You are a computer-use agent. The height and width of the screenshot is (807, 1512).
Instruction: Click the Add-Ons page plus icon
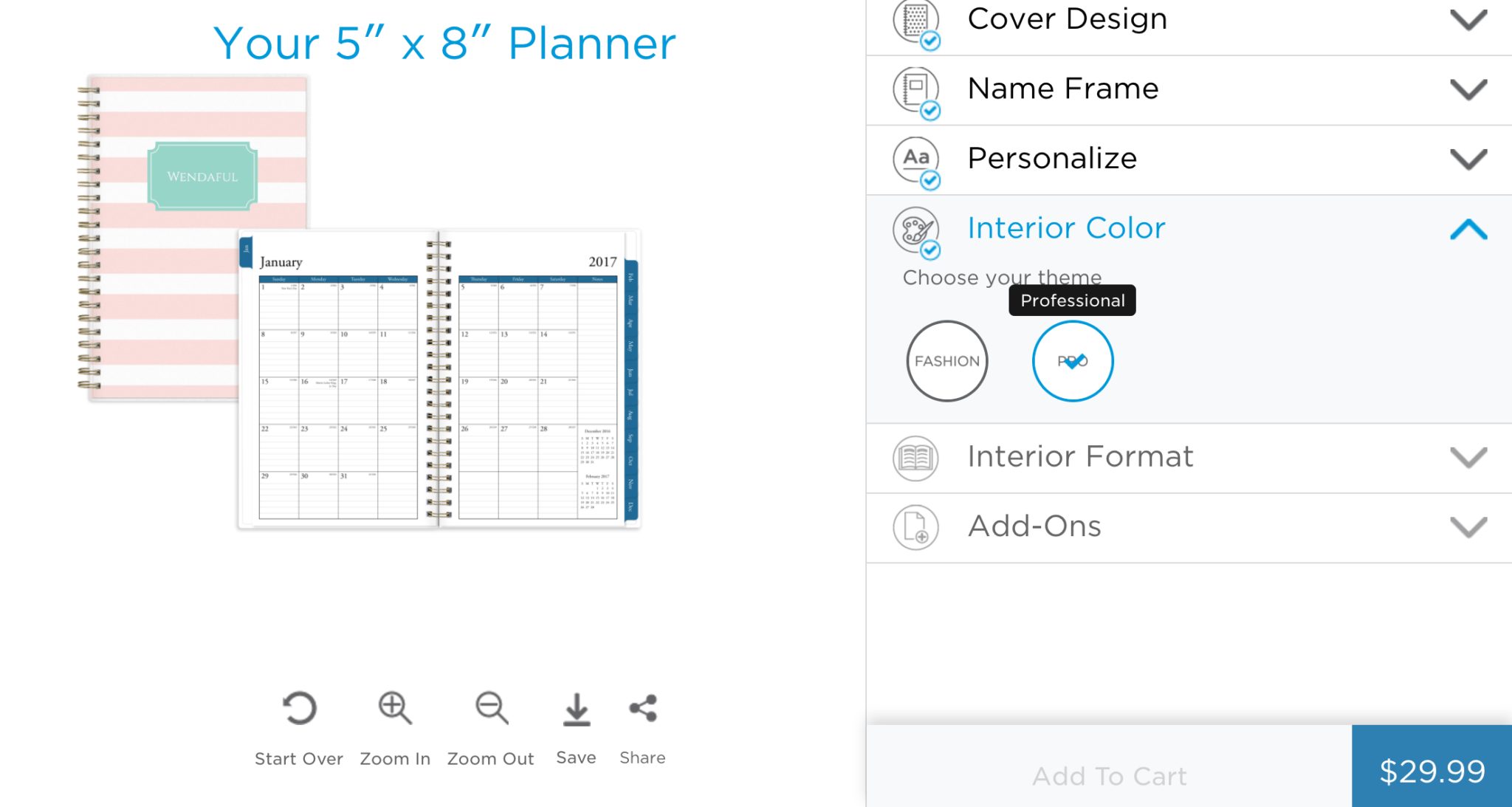pos(915,527)
